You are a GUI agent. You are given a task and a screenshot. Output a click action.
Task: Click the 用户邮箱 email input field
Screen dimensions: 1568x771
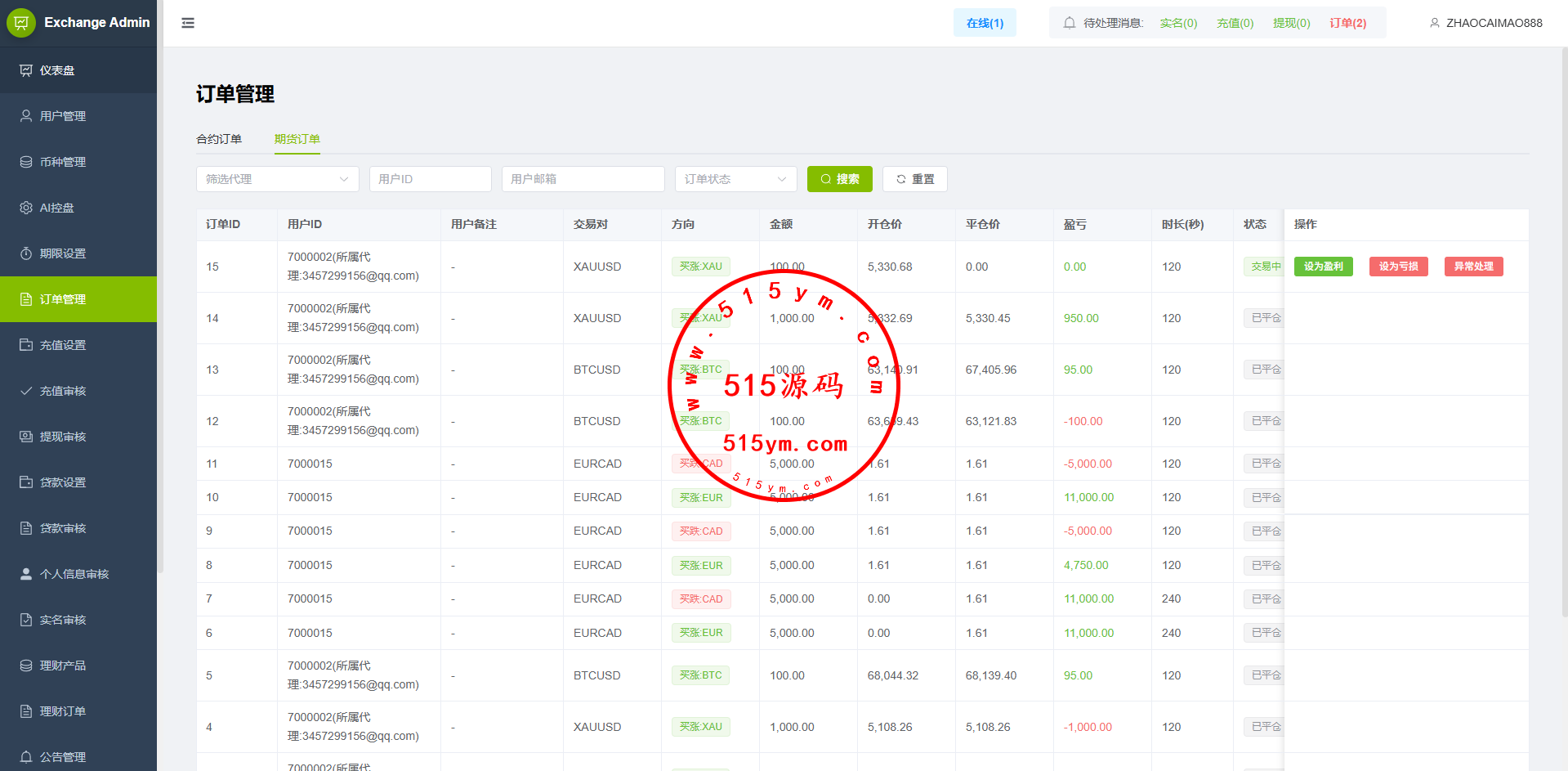[583, 179]
